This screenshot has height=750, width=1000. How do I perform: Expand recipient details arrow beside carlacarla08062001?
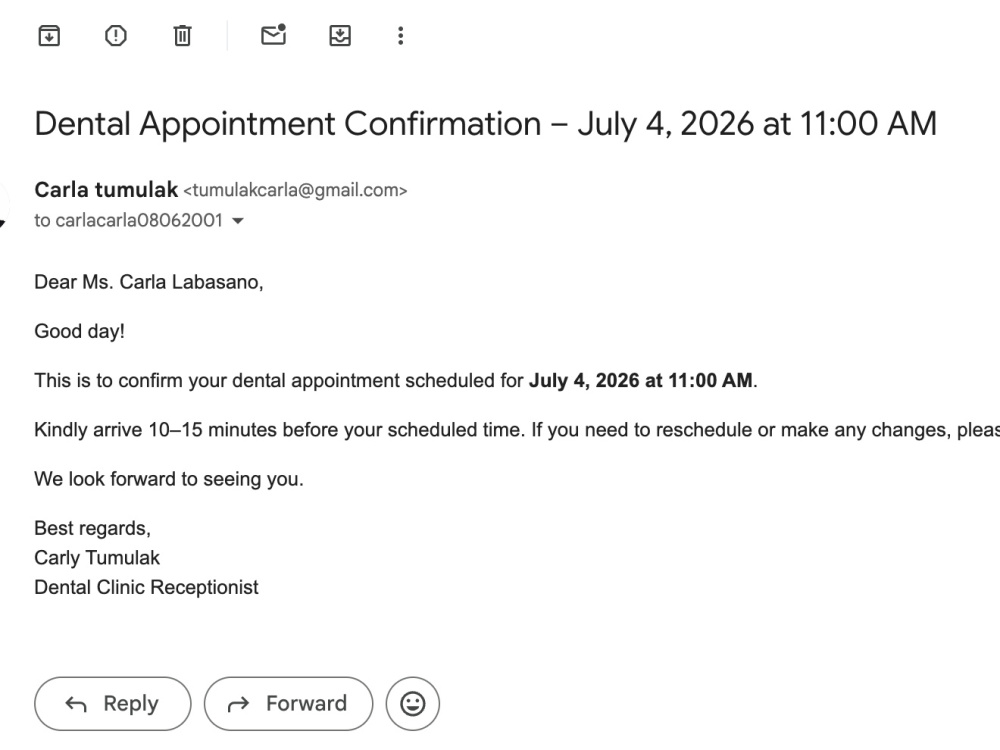[238, 221]
